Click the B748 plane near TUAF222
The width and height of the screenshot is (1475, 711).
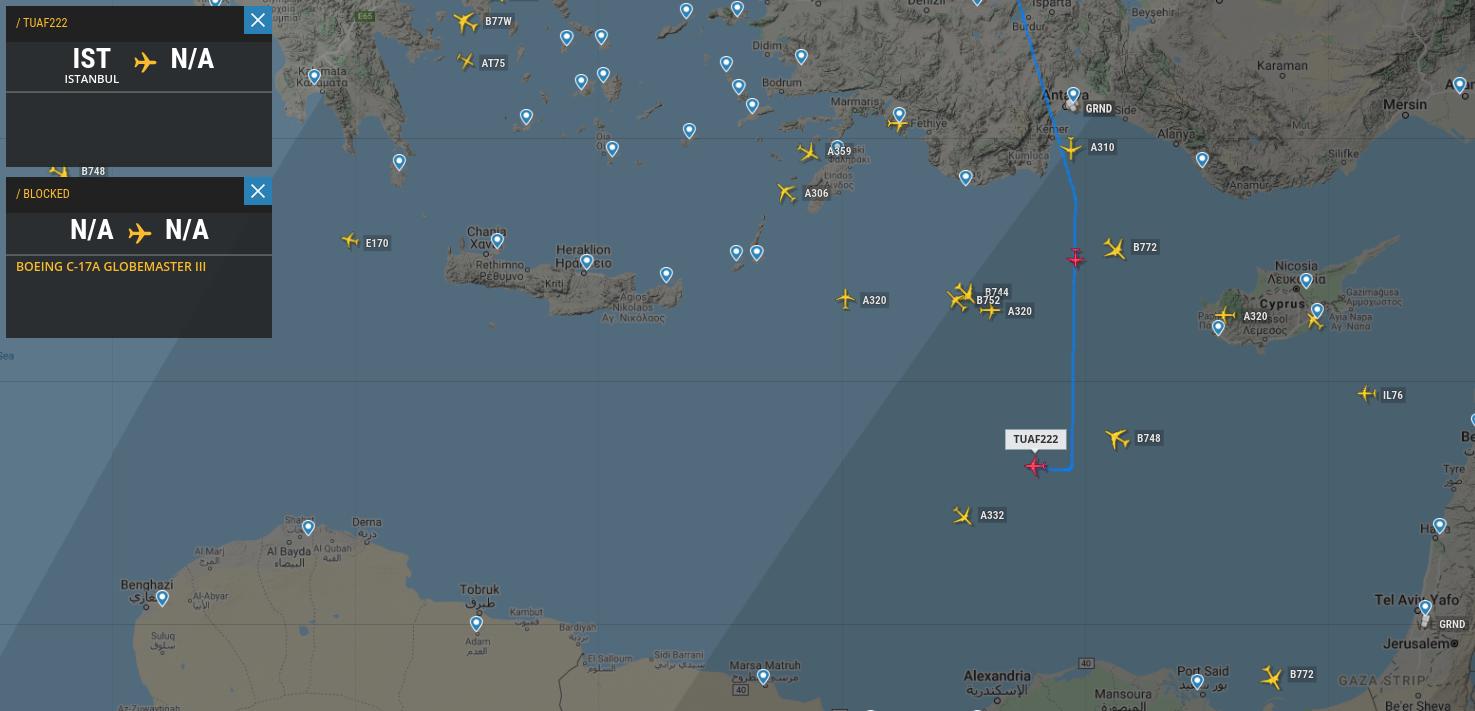click(1117, 438)
